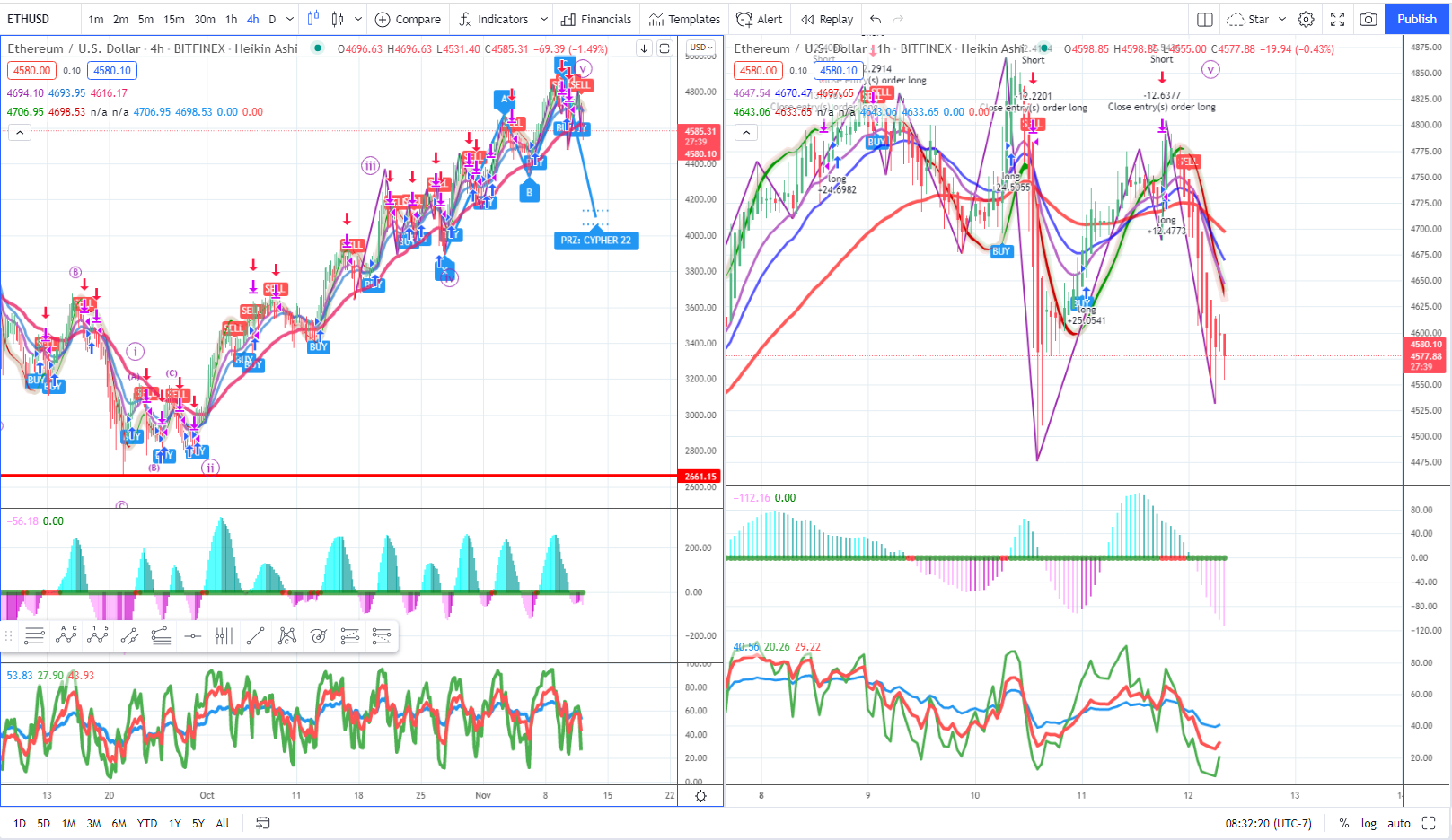The width and height of the screenshot is (1452, 840).
Task: Maximize the left chart pane
Action: click(664, 48)
